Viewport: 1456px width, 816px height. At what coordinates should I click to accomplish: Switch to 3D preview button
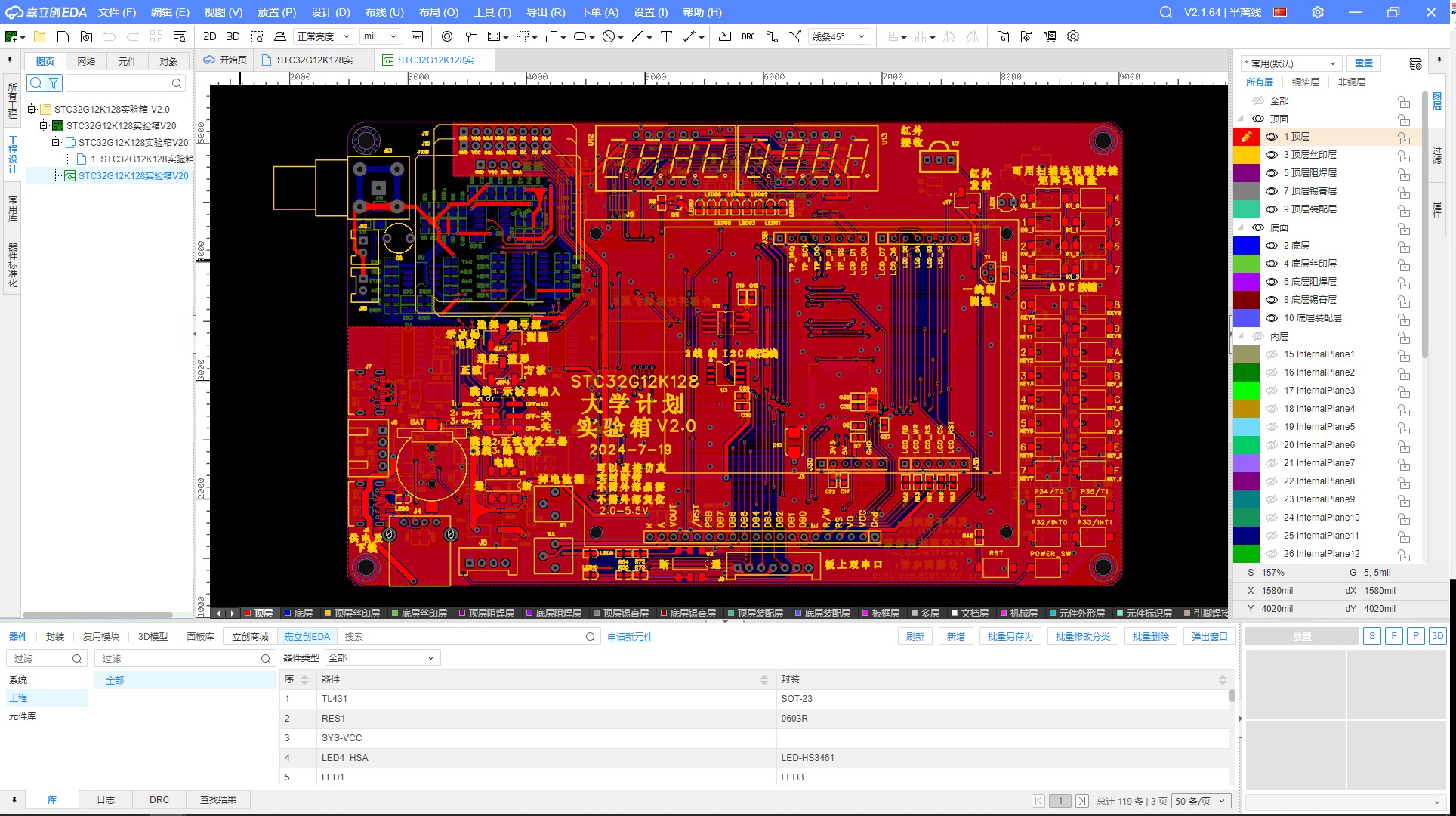point(233,36)
